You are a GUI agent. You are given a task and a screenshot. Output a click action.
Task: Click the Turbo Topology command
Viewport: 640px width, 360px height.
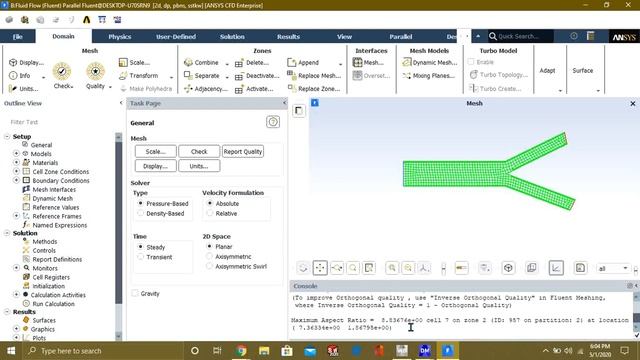[x=499, y=75]
